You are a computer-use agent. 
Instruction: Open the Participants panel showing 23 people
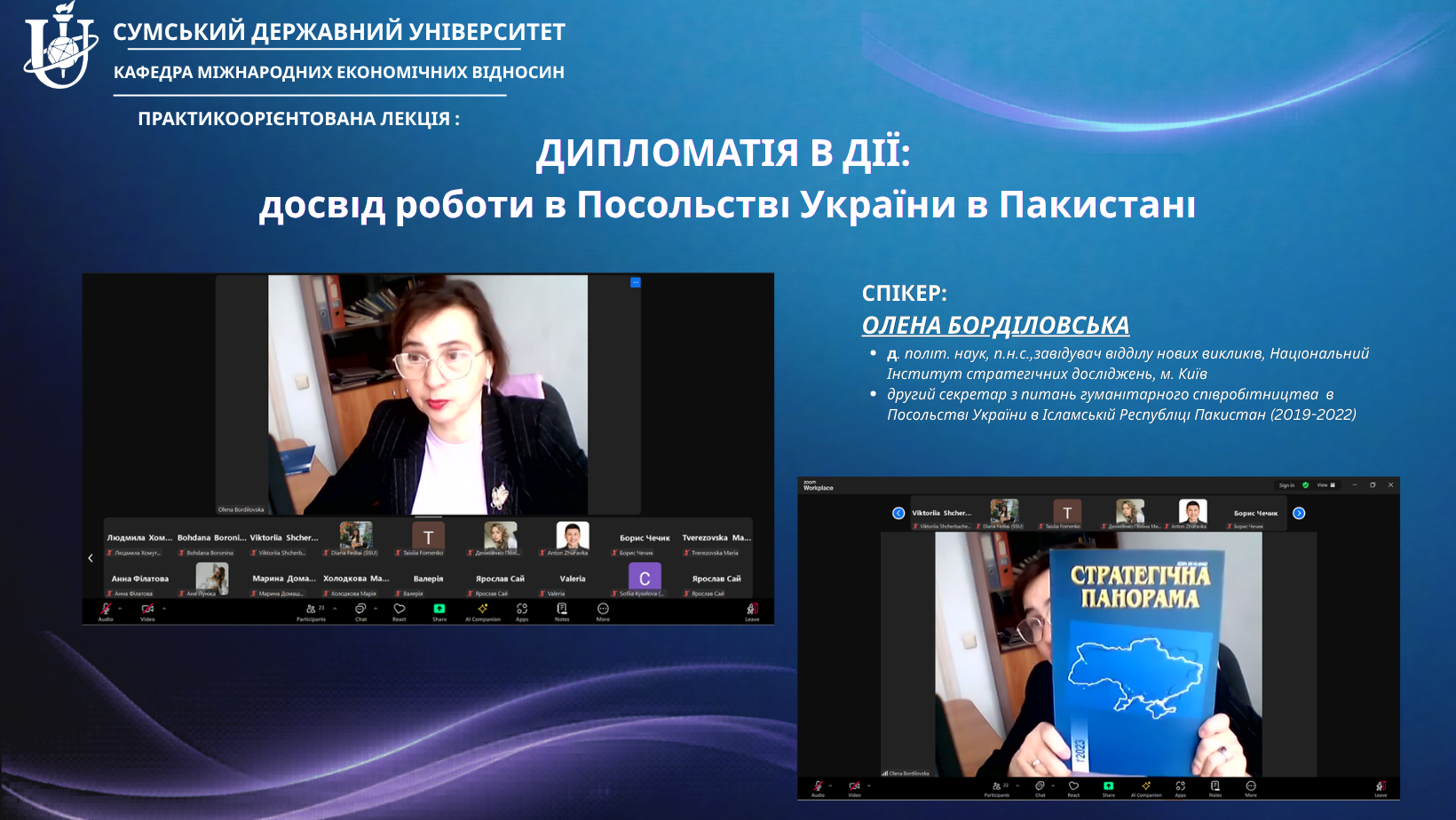click(312, 609)
